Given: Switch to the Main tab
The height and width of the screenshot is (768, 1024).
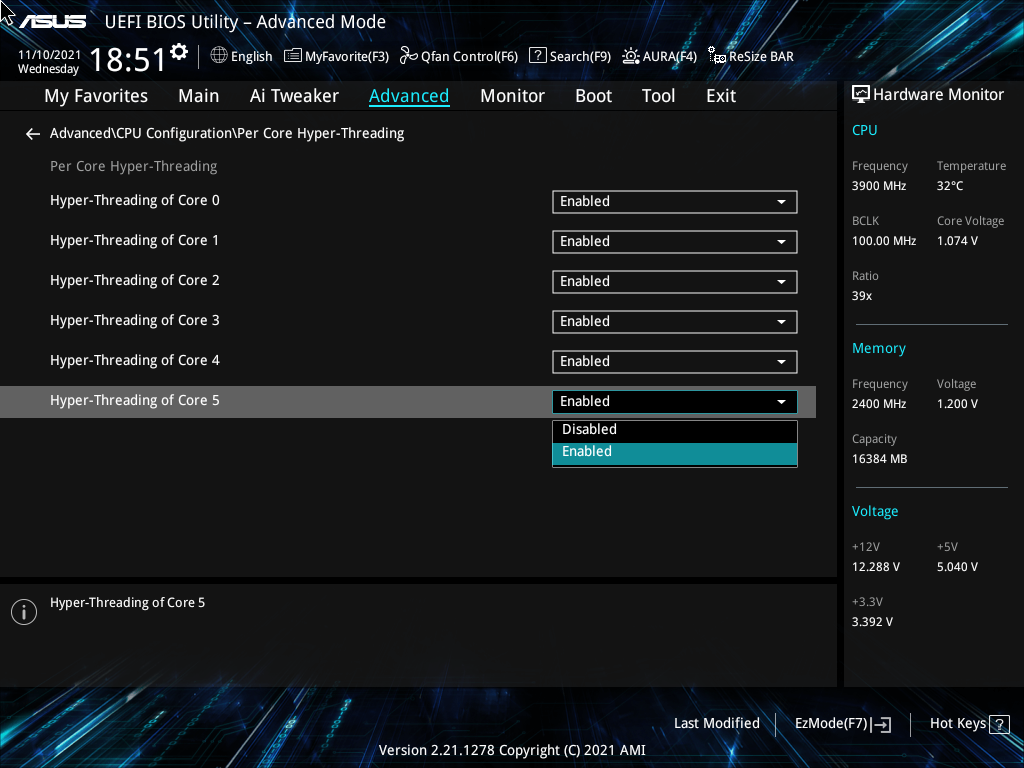Looking at the screenshot, I should point(199,96).
